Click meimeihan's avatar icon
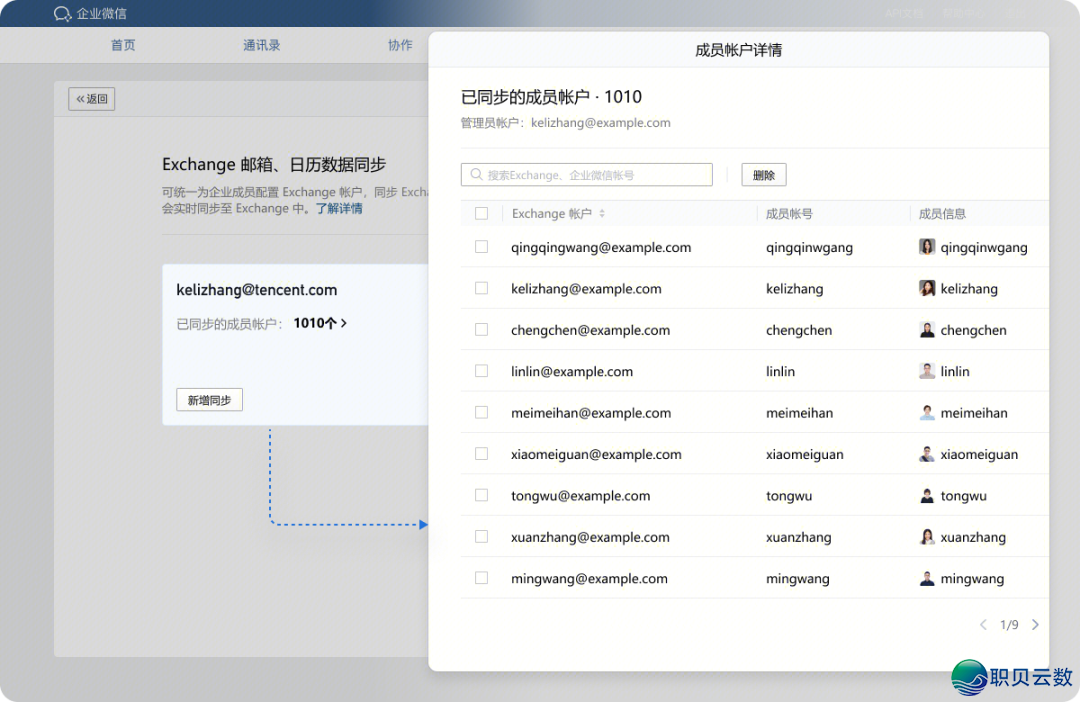1080x702 pixels. pyautogui.click(x=926, y=412)
